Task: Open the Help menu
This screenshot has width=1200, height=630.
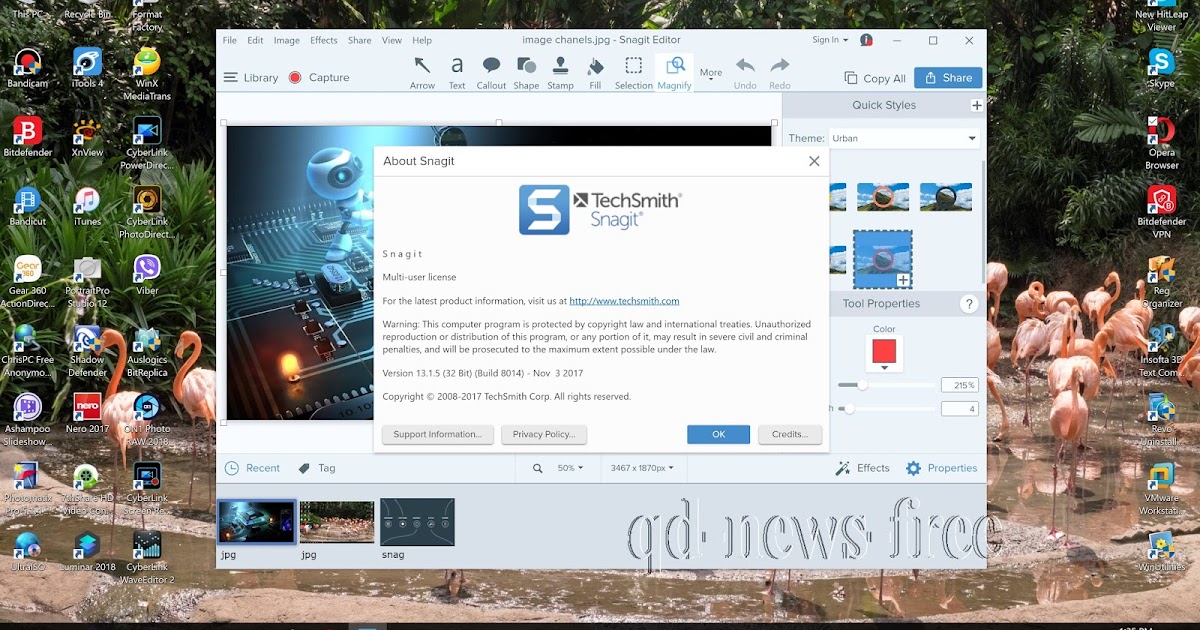Action: point(422,40)
